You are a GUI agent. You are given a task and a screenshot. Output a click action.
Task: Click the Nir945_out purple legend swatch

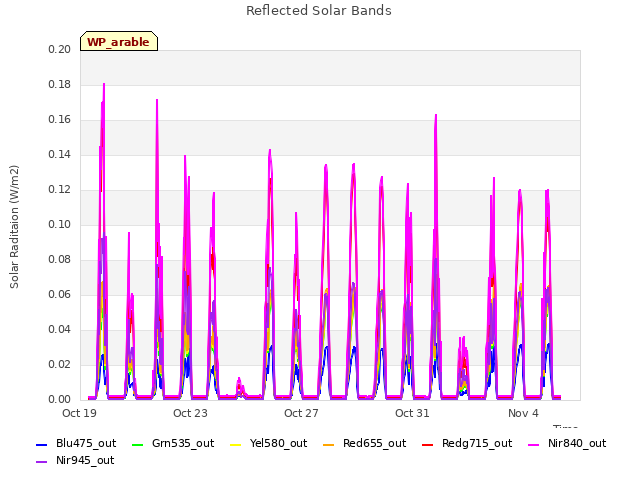42,462
